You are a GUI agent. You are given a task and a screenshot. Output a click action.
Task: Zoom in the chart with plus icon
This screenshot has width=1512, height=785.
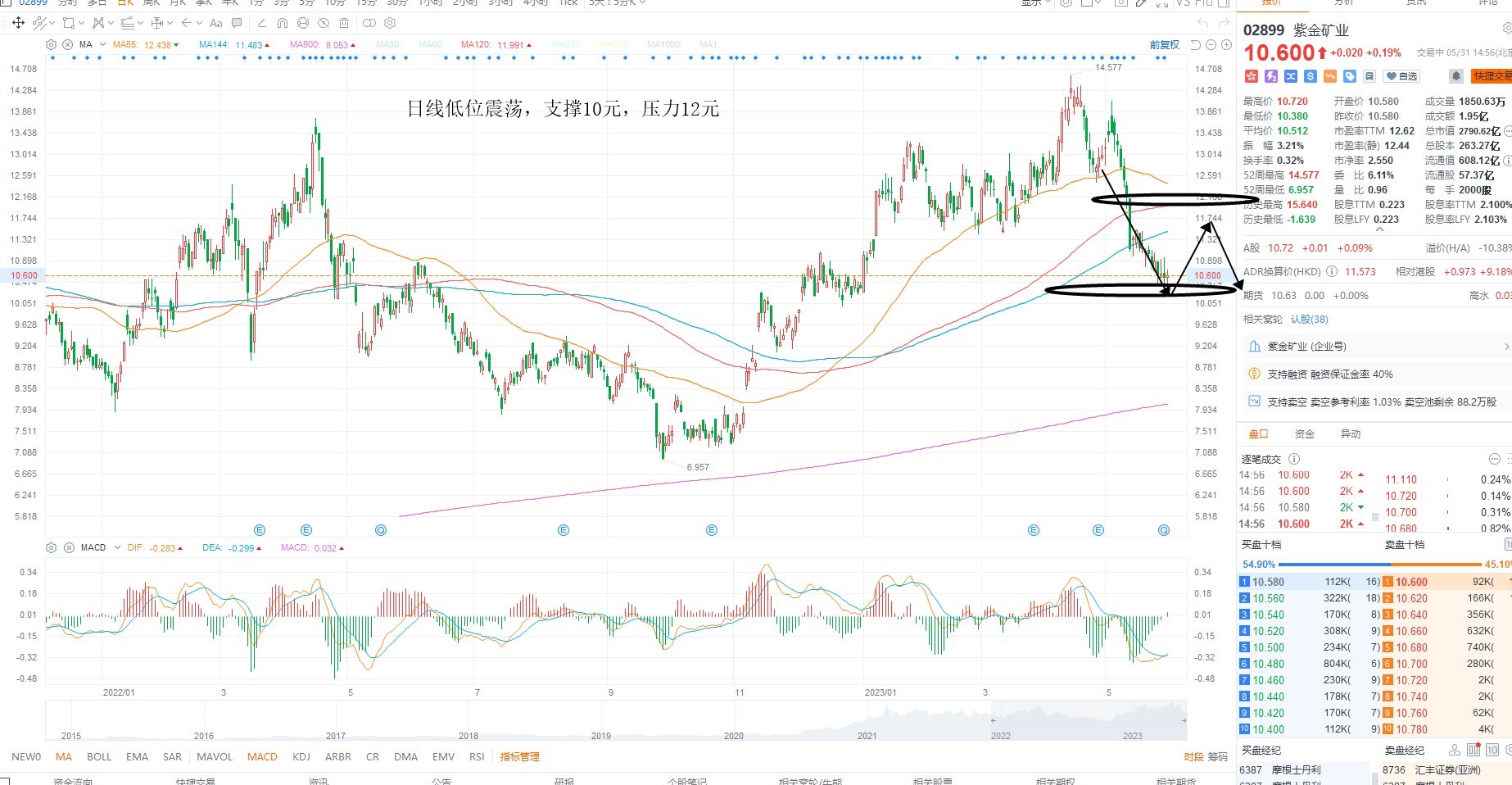pos(1227,45)
